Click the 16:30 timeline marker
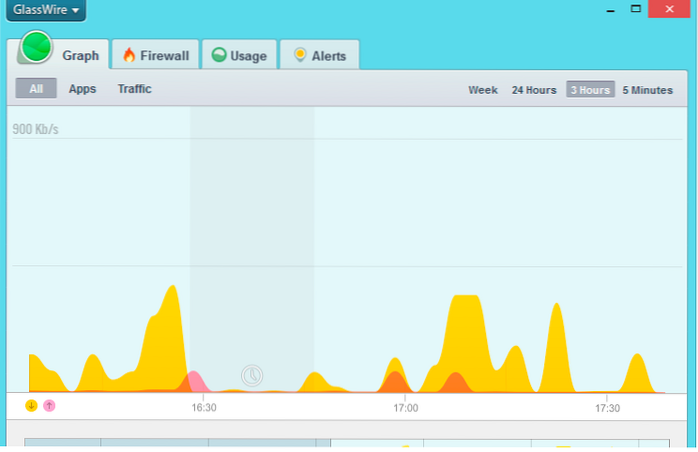The width and height of the screenshot is (698, 452). (x=203, y=408)
